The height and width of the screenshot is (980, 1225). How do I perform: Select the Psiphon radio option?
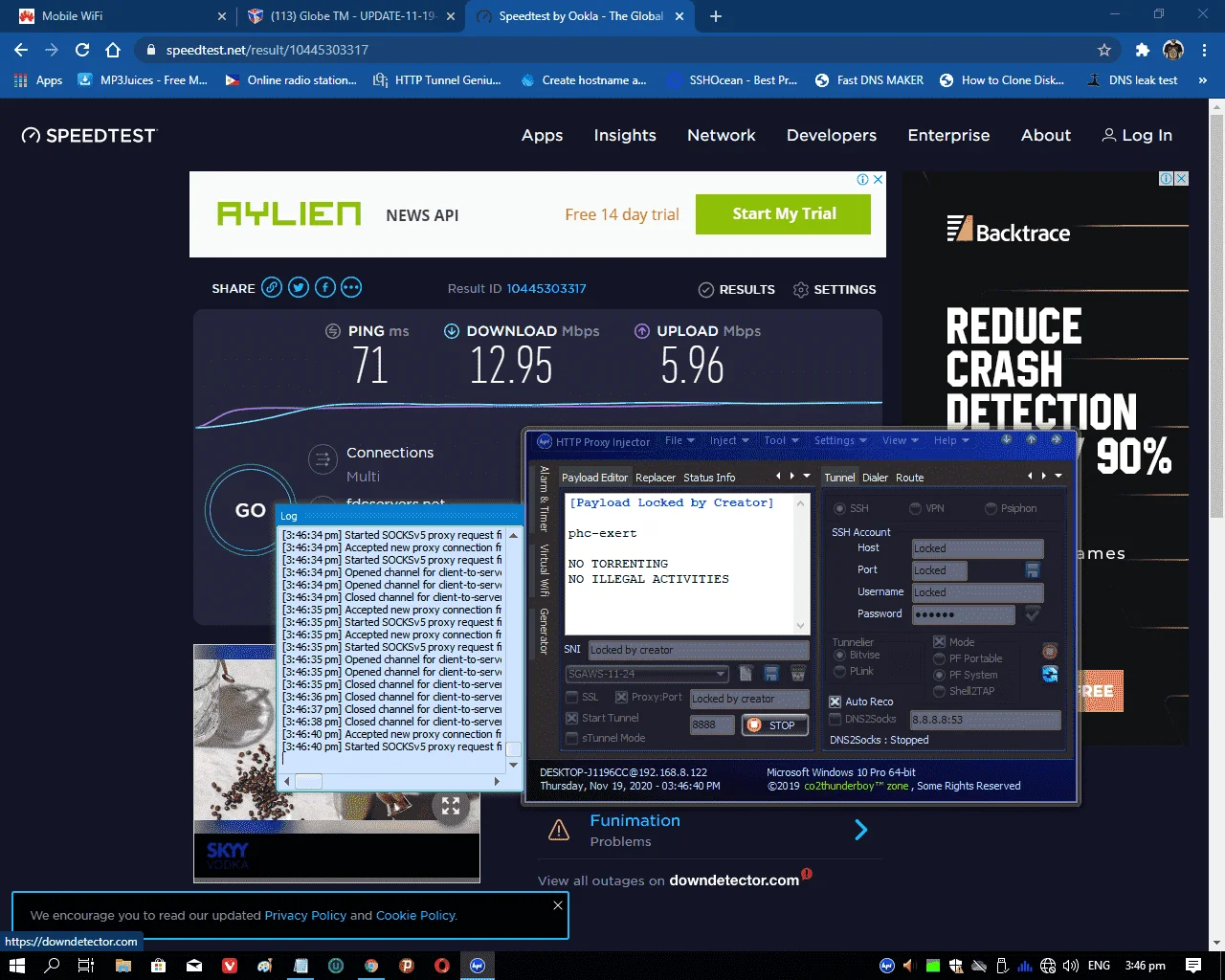coord(991,508)
